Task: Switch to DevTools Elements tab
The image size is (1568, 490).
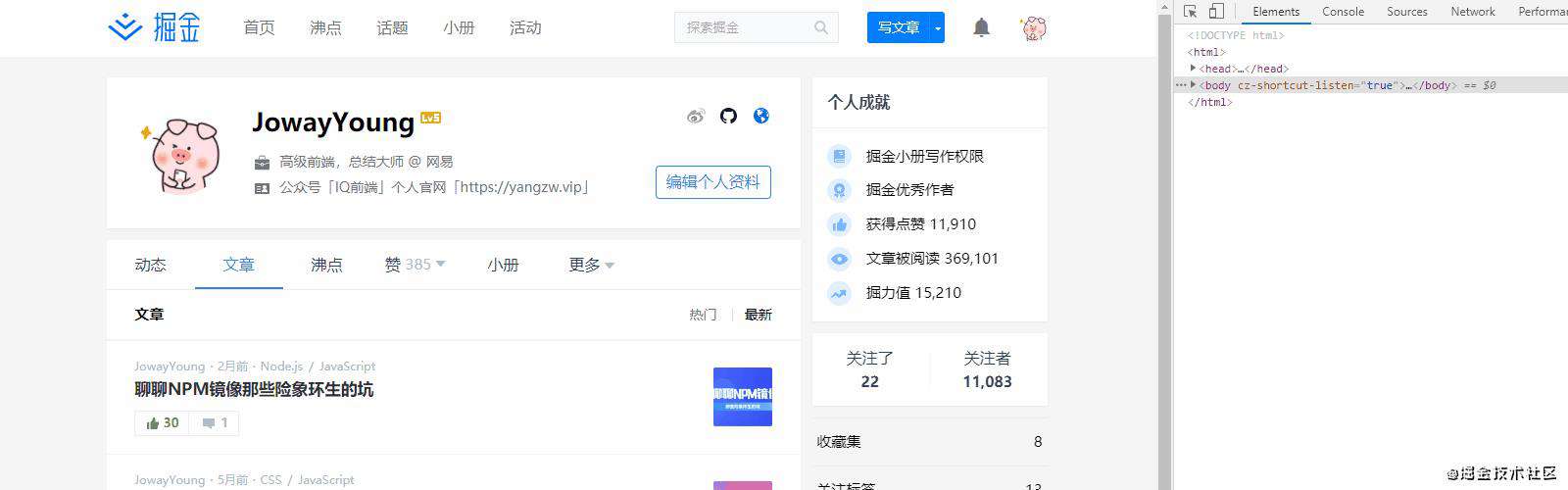Action: tap(1276, 12)
